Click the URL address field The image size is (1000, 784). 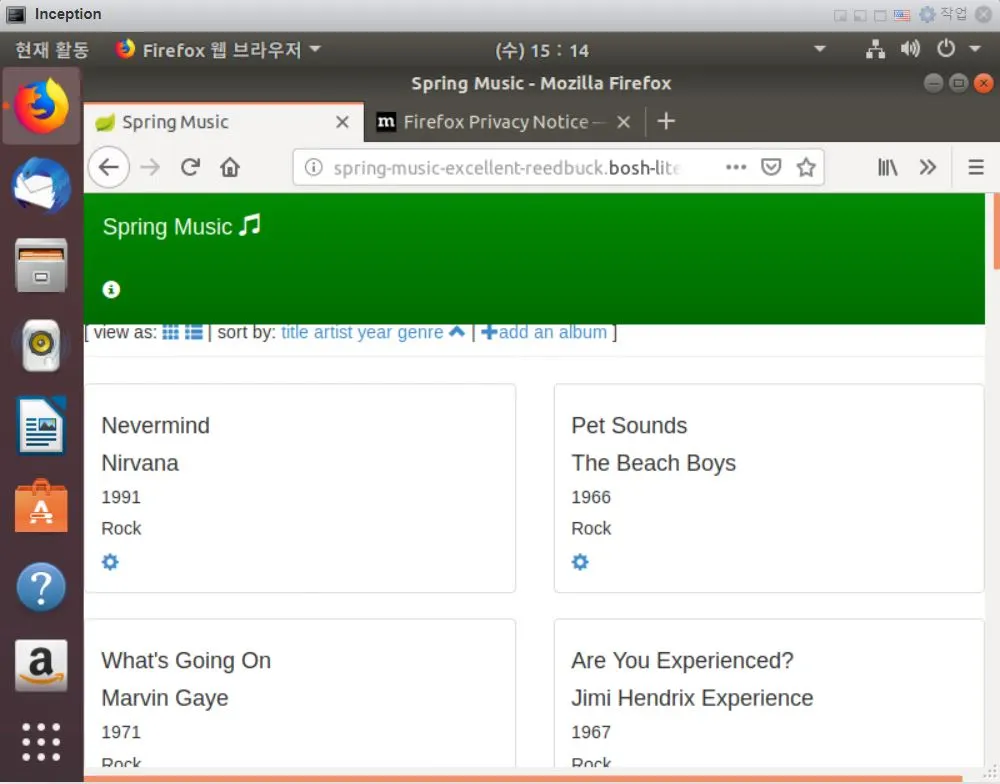(507, 167)
